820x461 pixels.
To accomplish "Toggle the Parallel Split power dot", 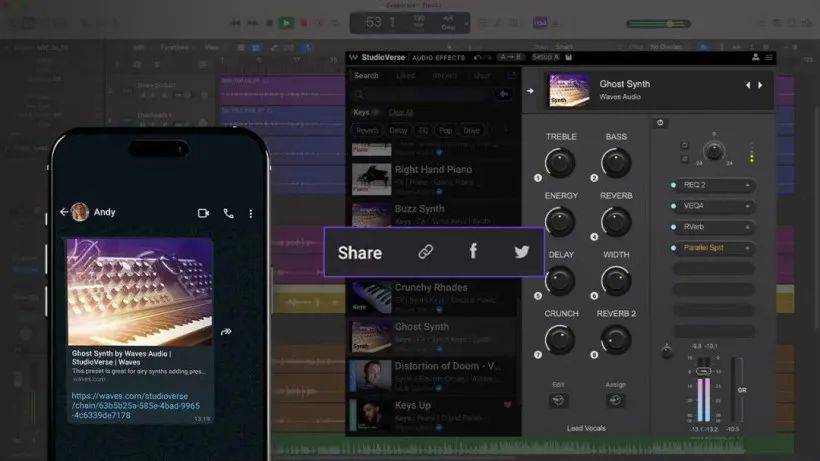I will tap(674, 248).
